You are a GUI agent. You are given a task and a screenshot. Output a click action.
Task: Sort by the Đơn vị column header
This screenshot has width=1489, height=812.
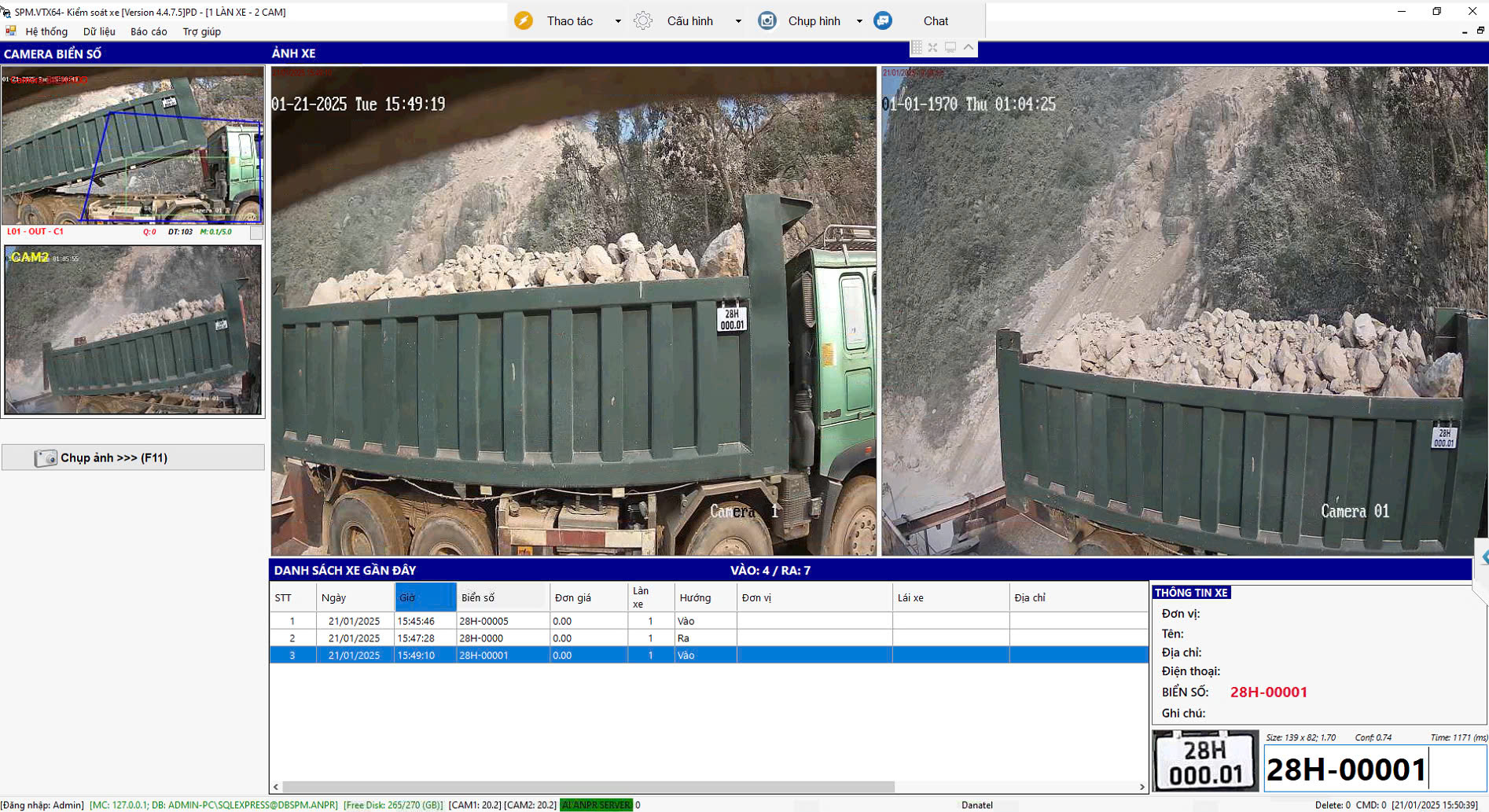click(x=814, y=597)
